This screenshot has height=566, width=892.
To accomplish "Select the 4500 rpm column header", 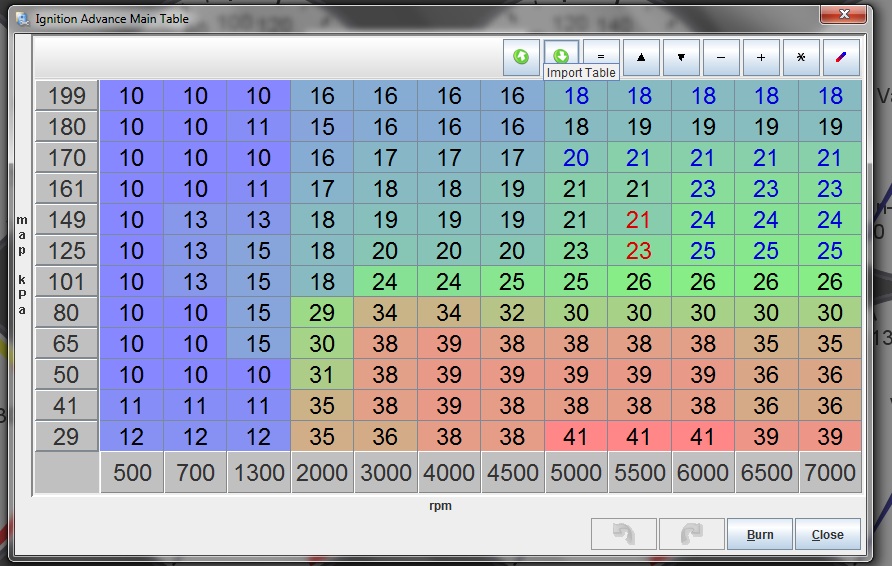I will tap(513, 472).
